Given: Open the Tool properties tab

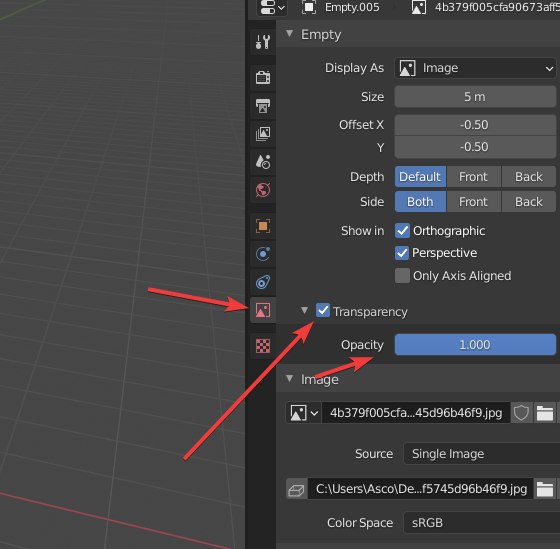Looking at the screenshot, I should click(263, 42).
